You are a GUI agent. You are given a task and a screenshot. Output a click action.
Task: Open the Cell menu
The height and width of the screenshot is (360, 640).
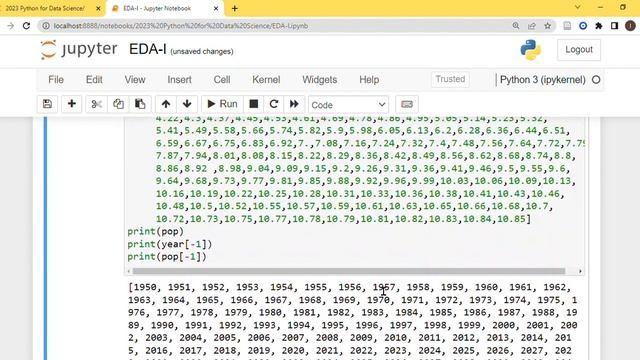[222, 80]
